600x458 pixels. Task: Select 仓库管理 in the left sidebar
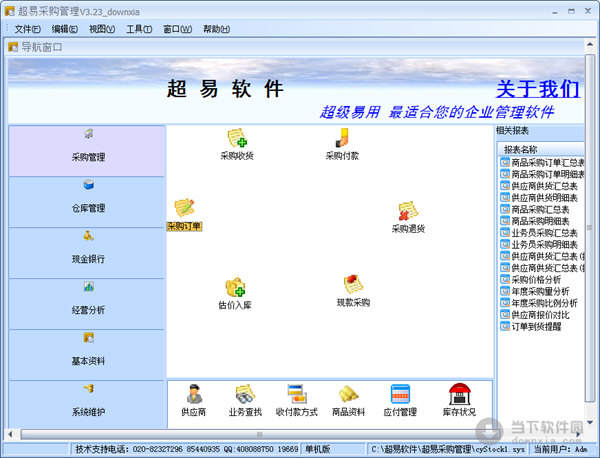coord(87,202)
